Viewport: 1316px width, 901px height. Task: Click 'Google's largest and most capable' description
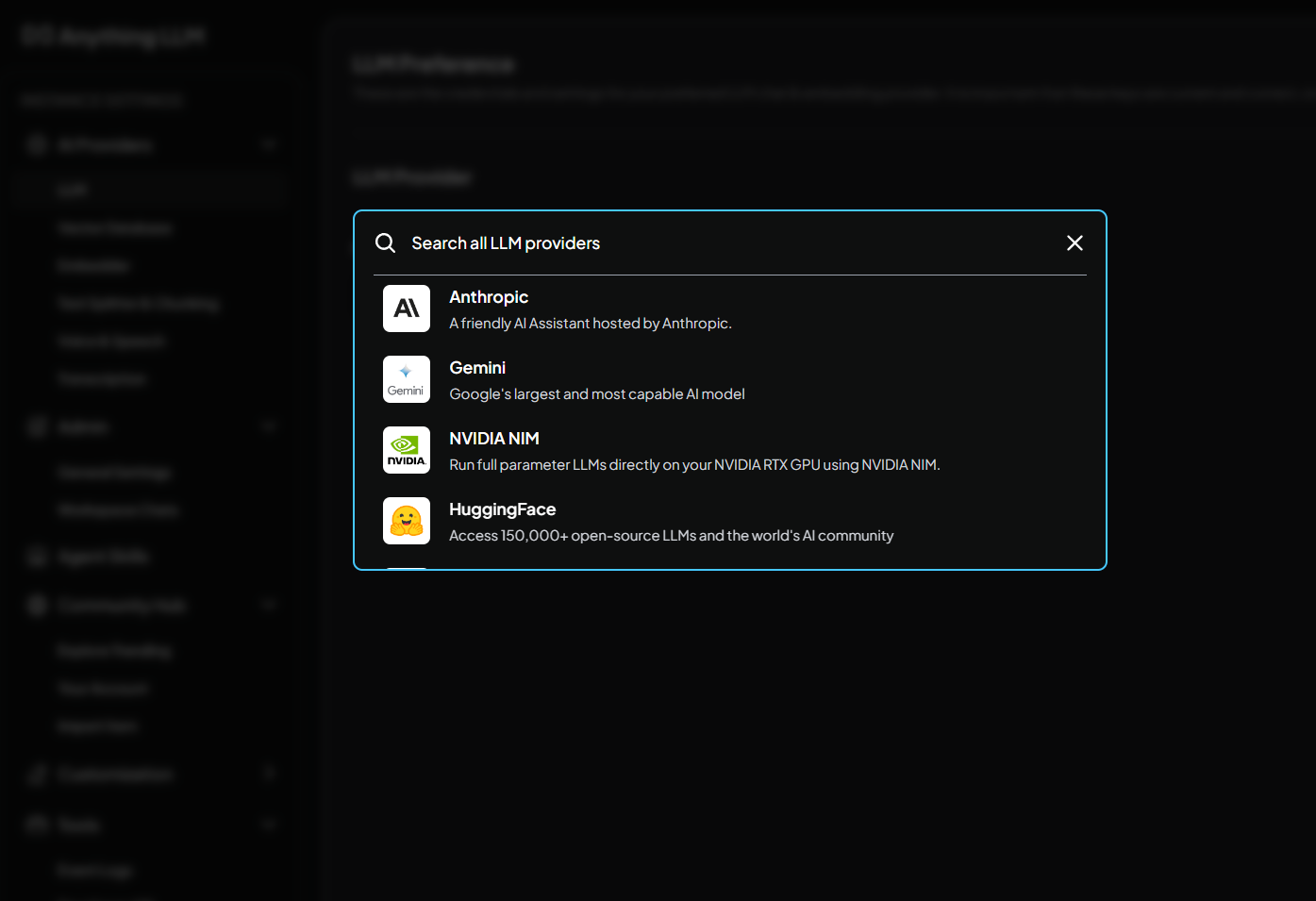(x=597, y=394)
